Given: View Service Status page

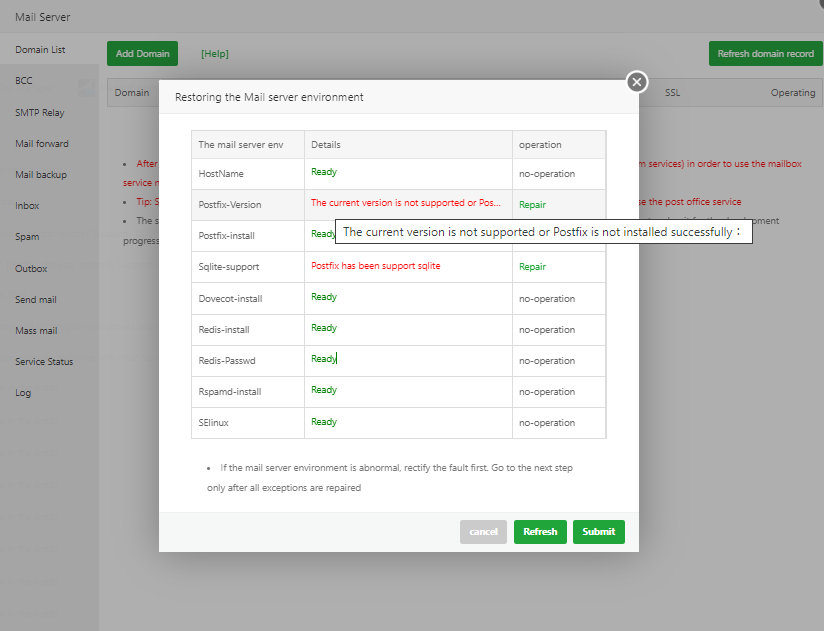Looking at the screenshot, I should [x=44, y=362].
